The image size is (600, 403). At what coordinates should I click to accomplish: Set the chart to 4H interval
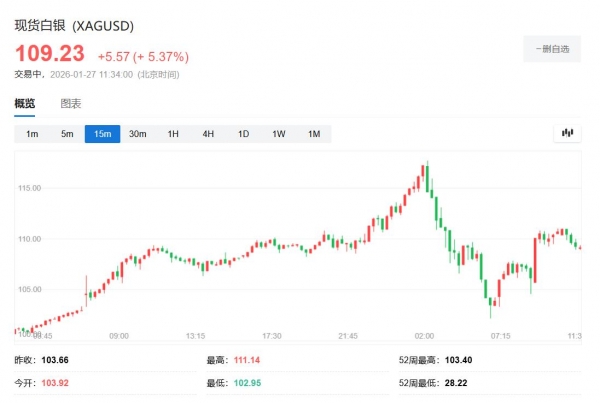208,134
